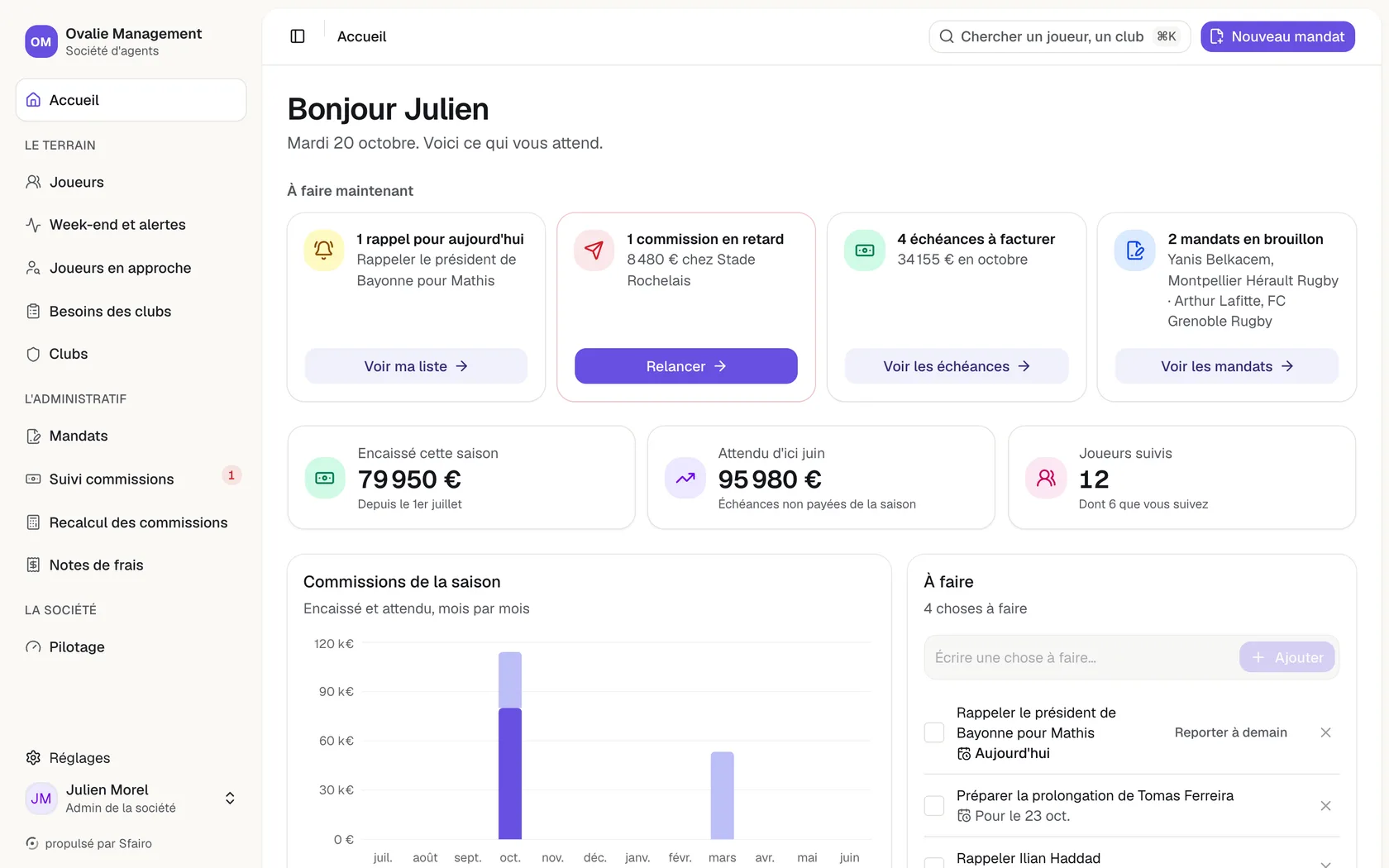Click Voir les échéances button
Screen dimensions: 1389x868
click(957, 366)
